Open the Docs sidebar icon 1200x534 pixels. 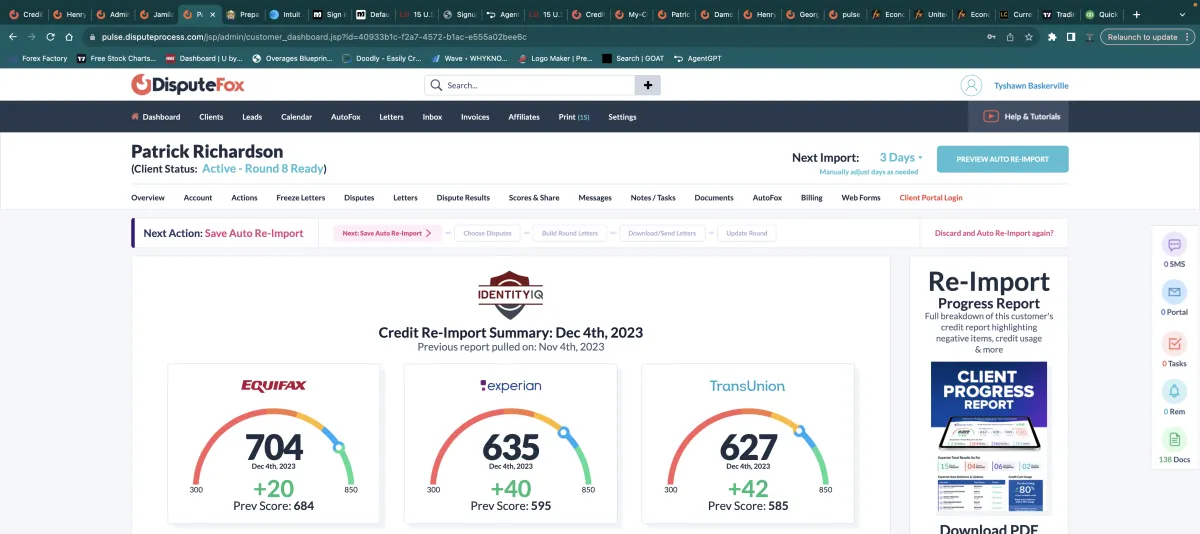tap(1174, 439)
